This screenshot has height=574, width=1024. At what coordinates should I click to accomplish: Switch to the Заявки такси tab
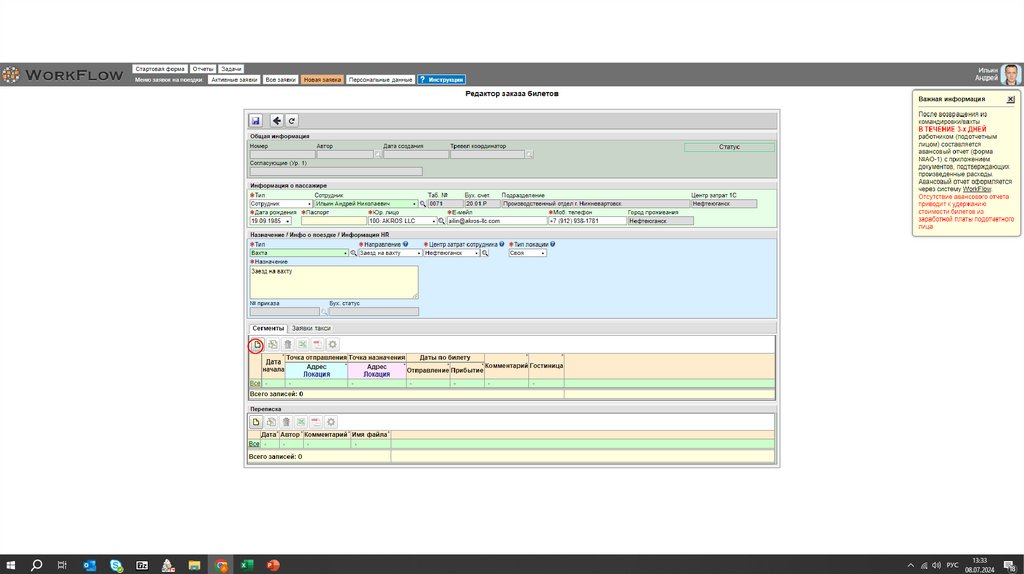pos(311,328)
